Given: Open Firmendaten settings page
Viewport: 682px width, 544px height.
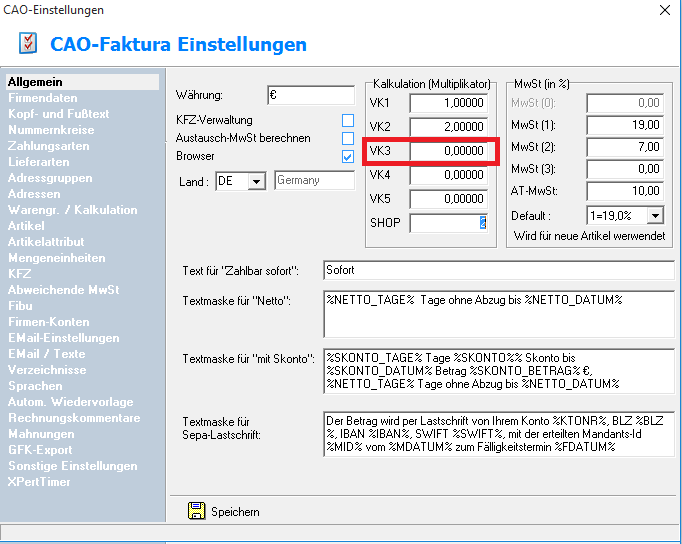Looking at the screenshot, I should coord(43,98).
